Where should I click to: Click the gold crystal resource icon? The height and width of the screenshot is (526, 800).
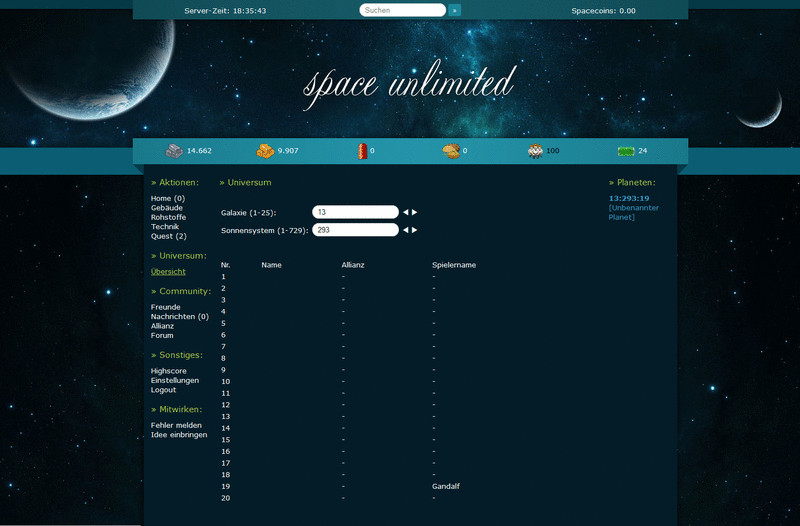(265, 151)
